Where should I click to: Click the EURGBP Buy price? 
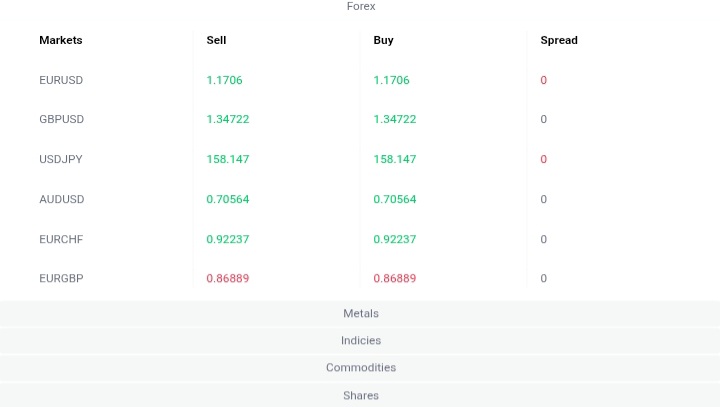point(394,279)
